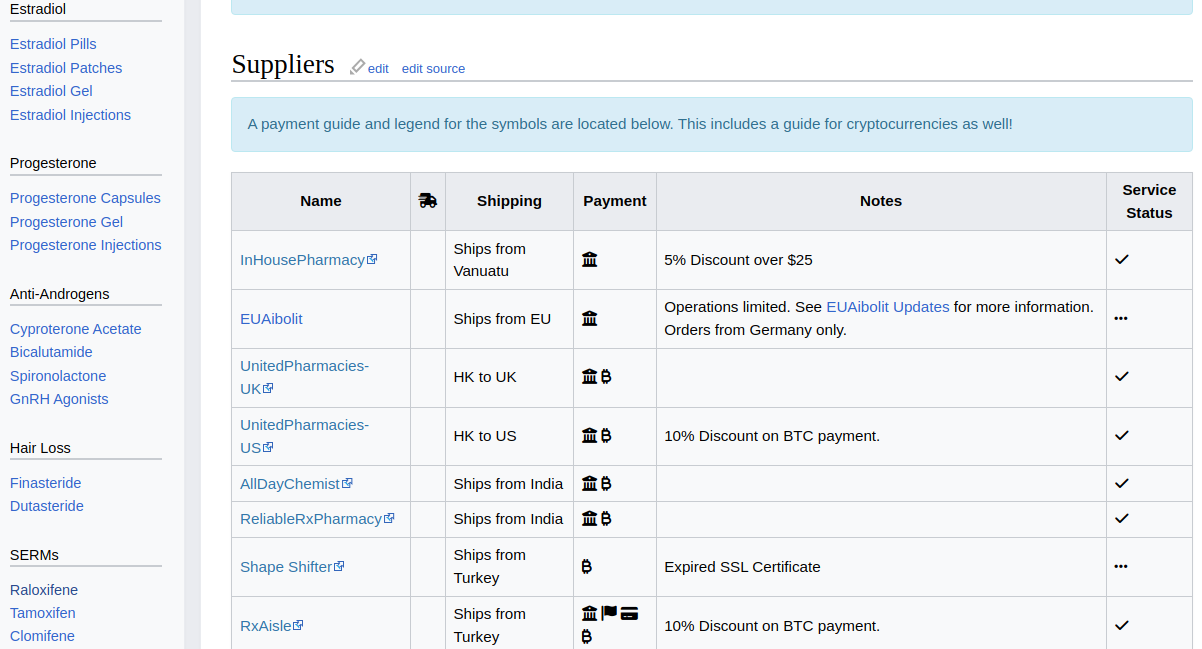Open Progesterone Gel sidebar link

pos(66,222)
